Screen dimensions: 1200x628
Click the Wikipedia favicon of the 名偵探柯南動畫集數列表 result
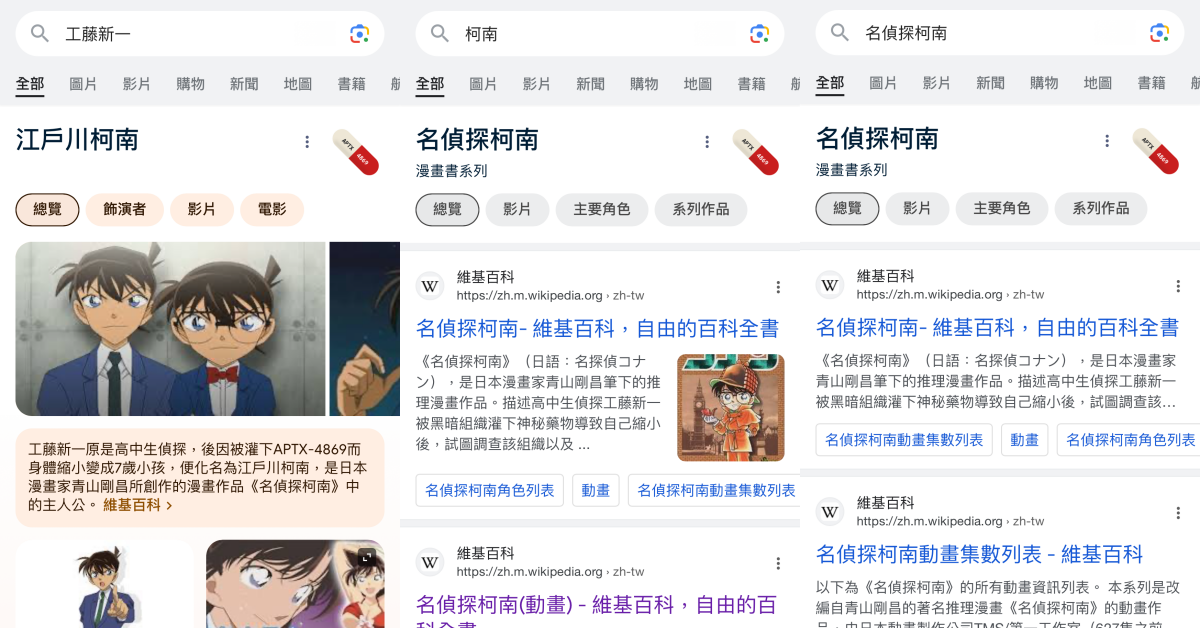[830, 512]
